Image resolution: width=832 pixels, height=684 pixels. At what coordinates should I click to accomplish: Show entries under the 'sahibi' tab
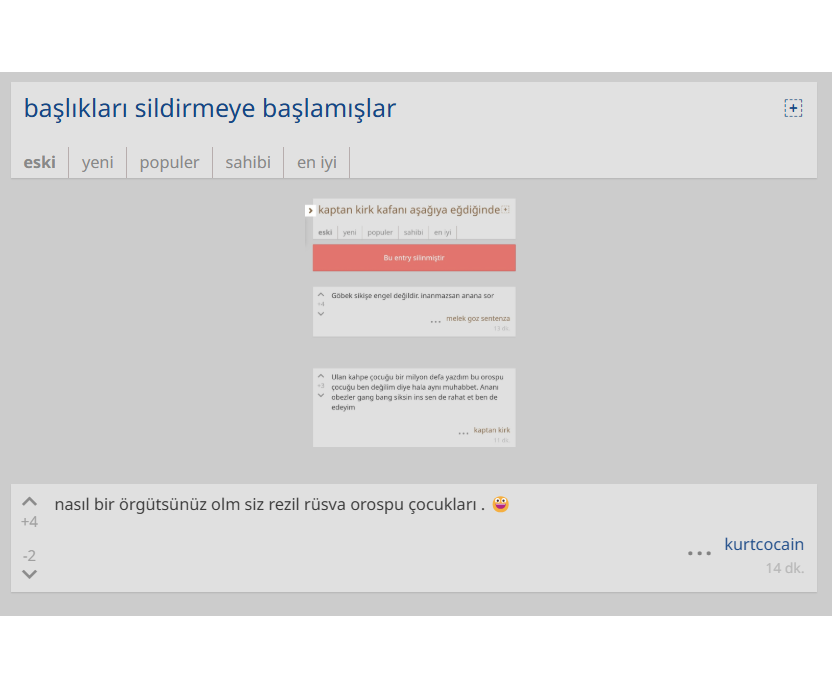pos(248,162)
